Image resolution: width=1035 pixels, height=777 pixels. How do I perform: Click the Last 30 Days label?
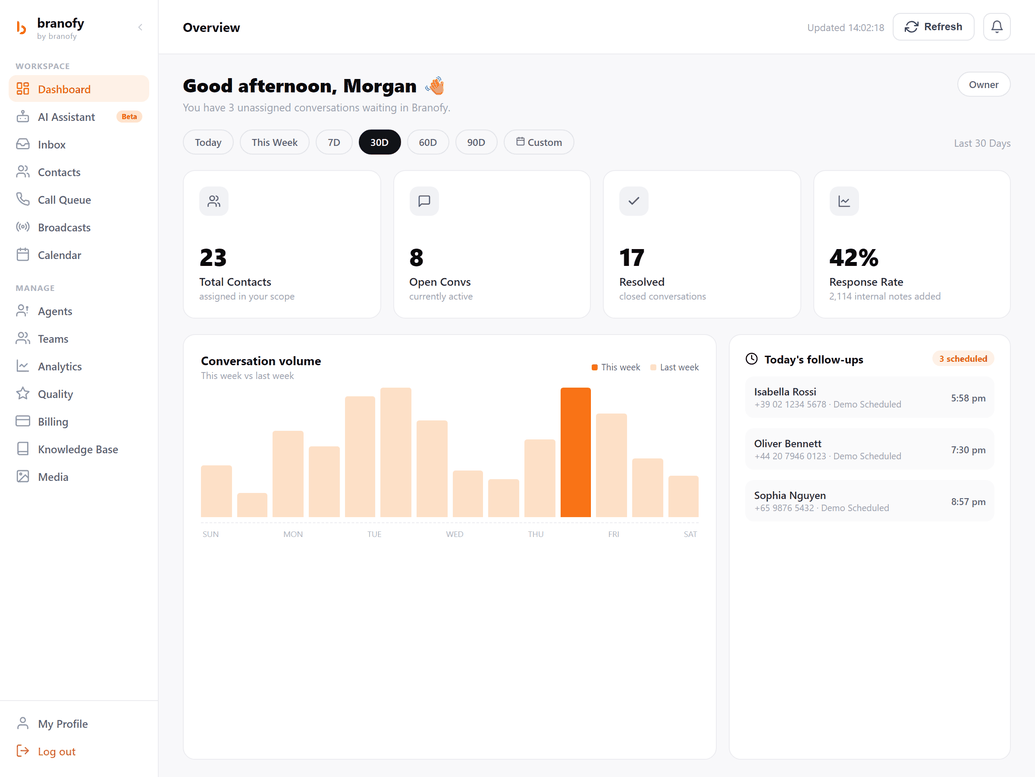pos(982,143)
